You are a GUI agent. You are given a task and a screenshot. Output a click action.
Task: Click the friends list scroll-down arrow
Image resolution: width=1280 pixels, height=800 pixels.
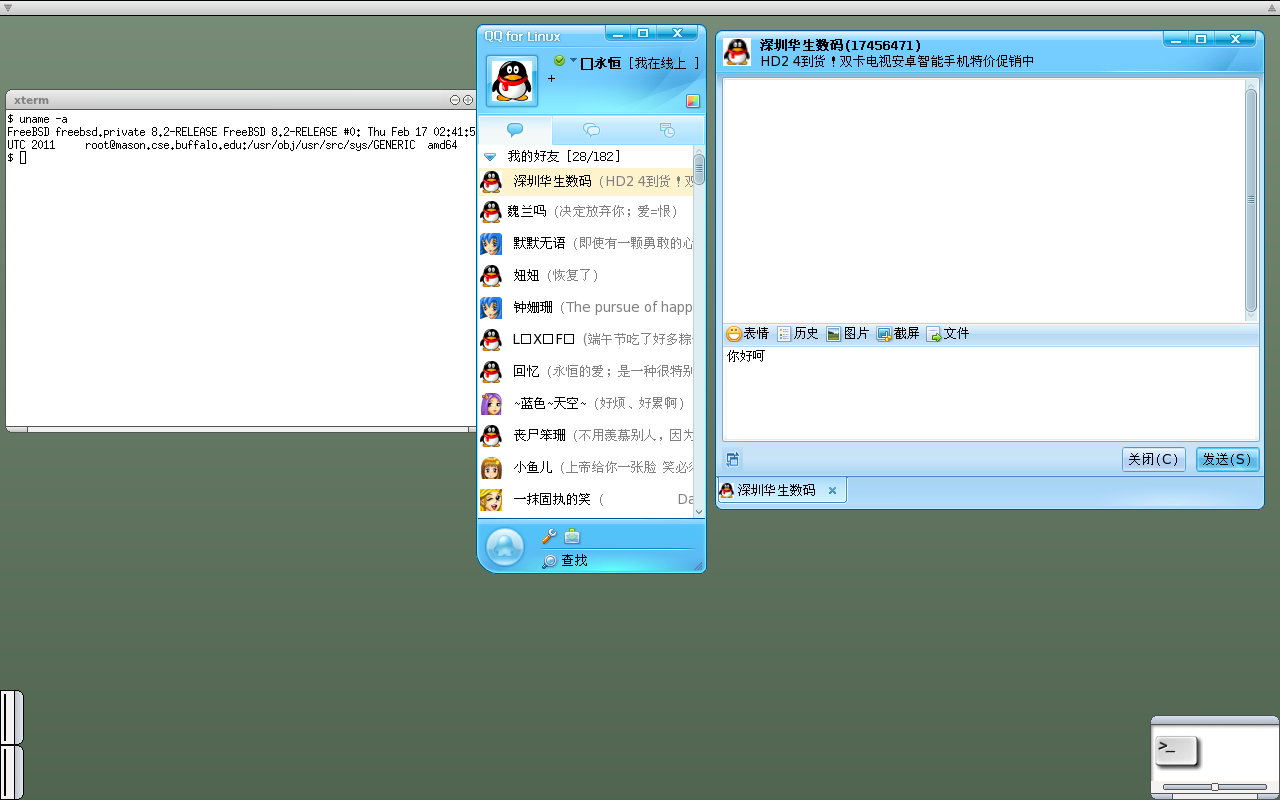pyautogui.click(x=699, y=512)
